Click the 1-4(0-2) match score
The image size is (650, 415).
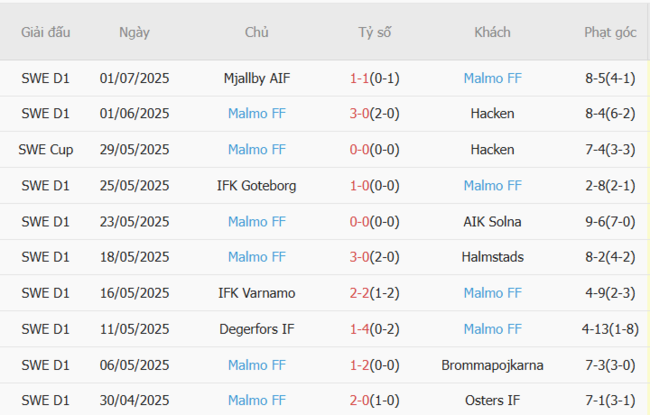[374, 329]
